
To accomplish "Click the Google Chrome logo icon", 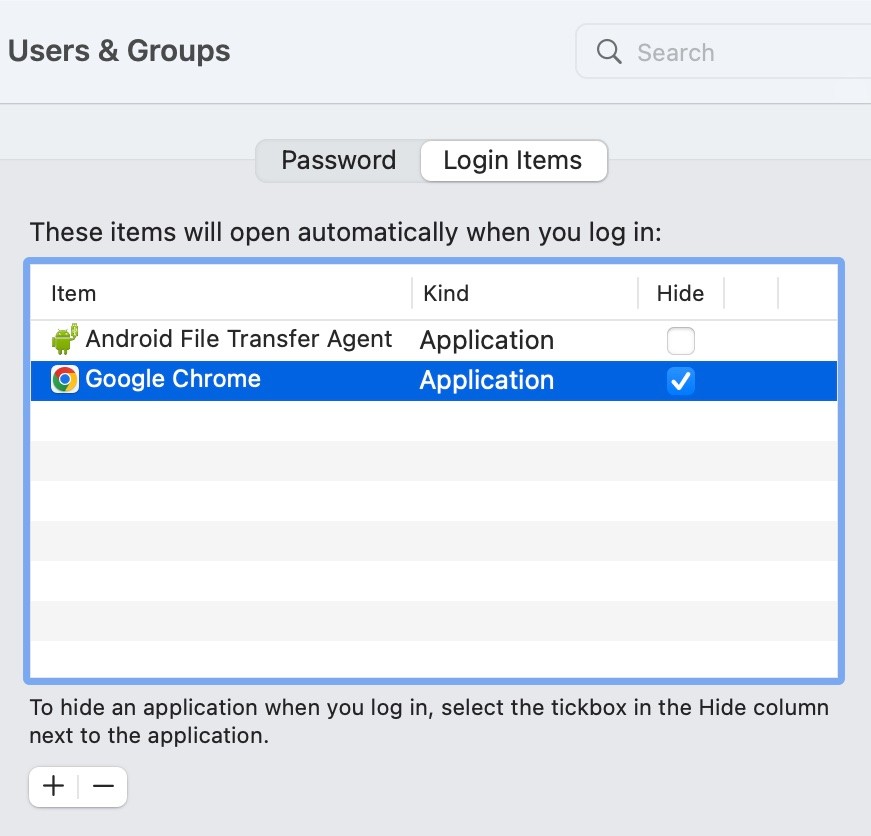I will pos(65,380).
